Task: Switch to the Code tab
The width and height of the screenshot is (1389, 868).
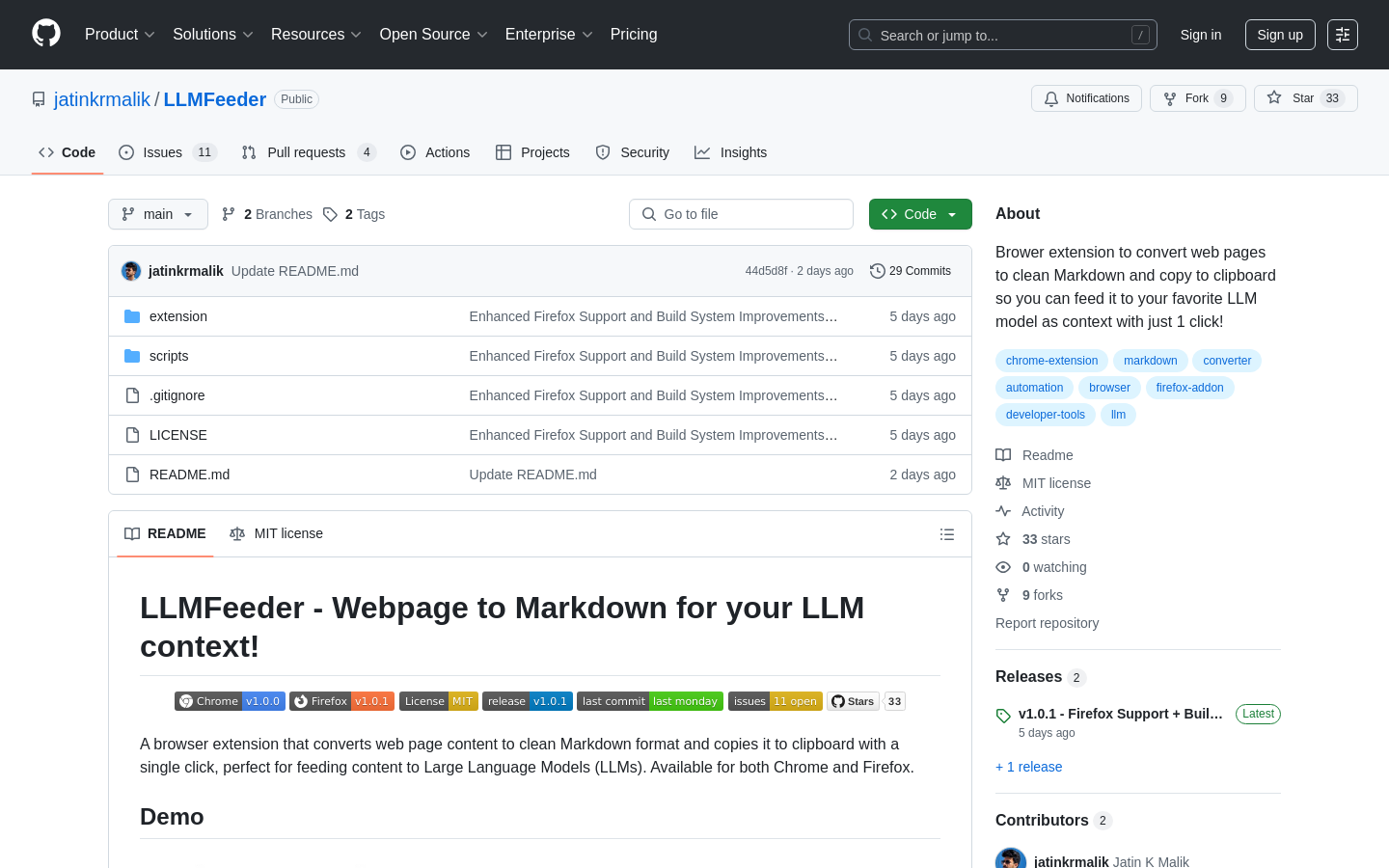Action: click(68, 152)
